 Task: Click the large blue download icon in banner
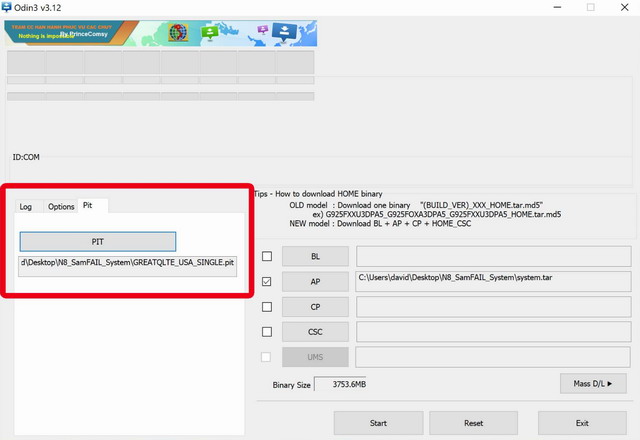tap(285, 31)
